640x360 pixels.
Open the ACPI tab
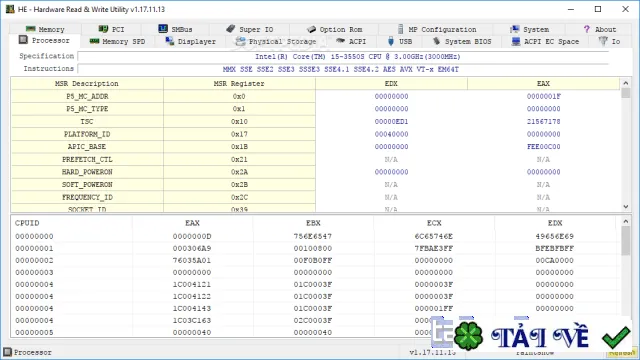[x=351, y=41]
